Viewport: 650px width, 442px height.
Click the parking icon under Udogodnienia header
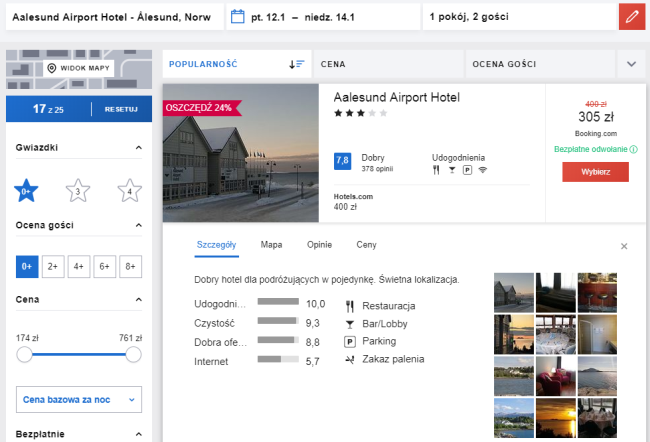(x=467, y=170)
